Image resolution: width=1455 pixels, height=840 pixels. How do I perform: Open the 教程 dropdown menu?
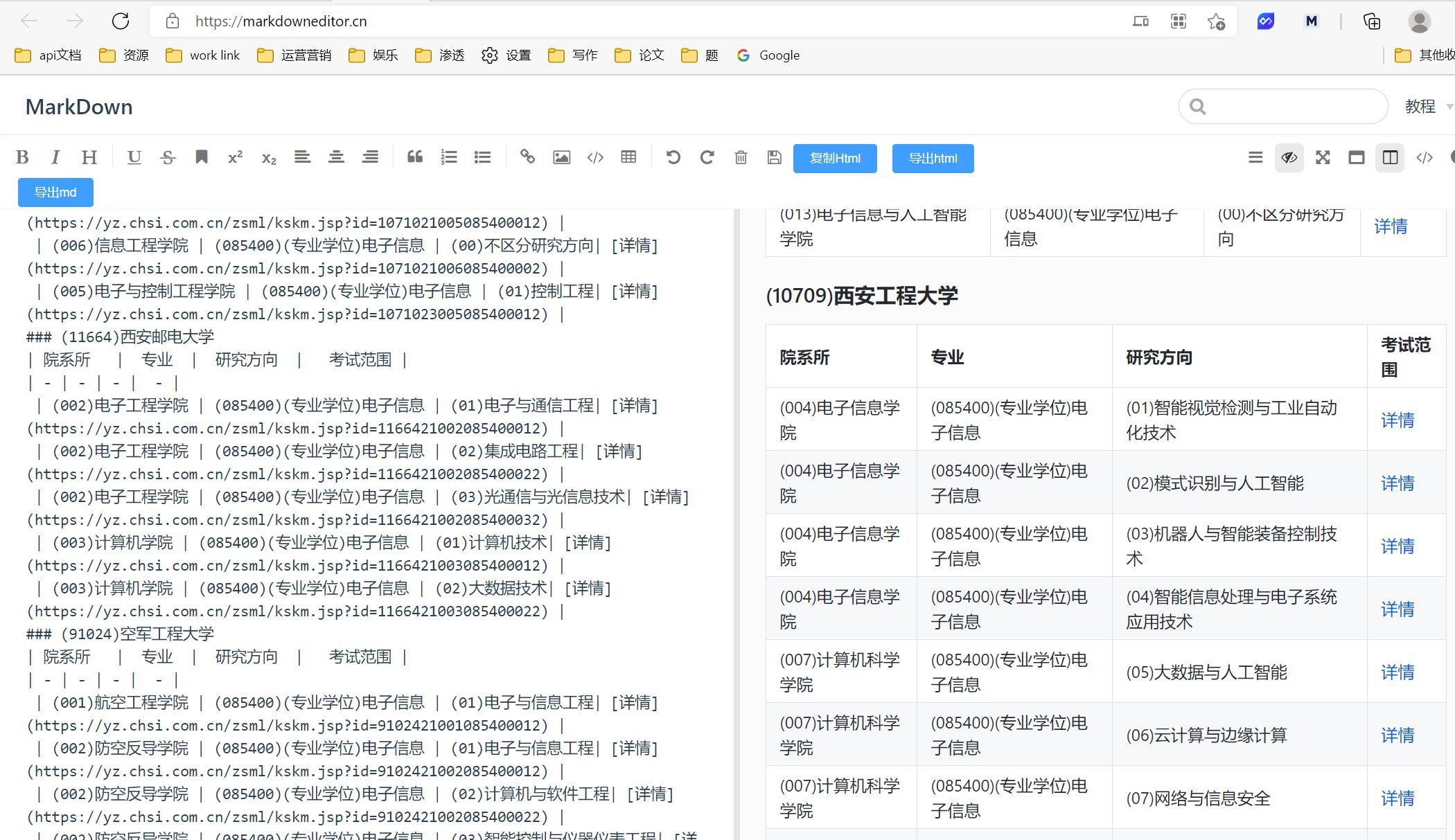tap(1427, 107)
